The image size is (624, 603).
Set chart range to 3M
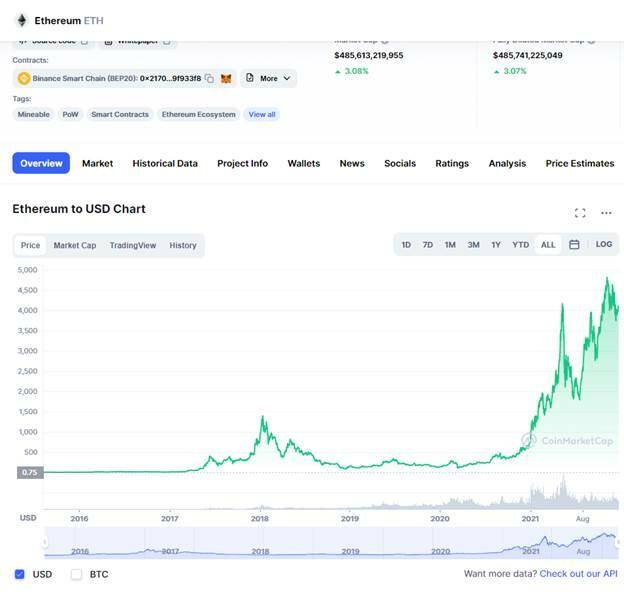coord(473,244)
